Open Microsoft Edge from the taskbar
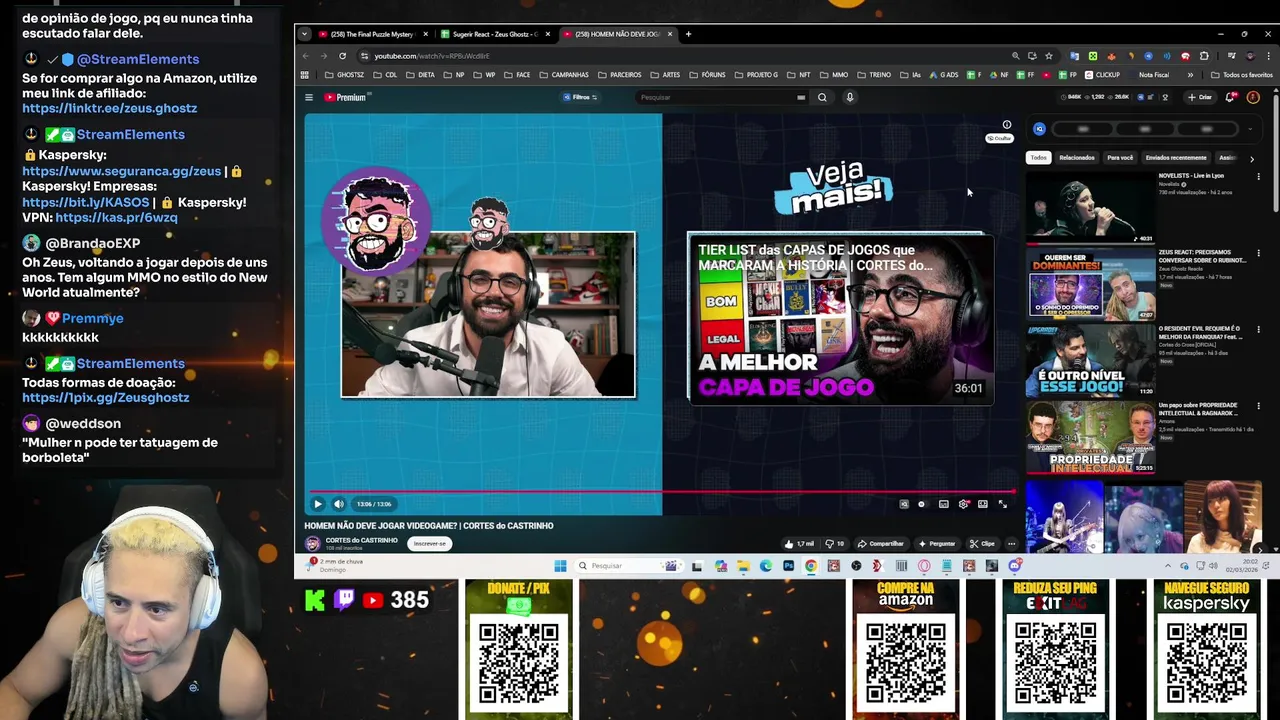 pos(766,566)
